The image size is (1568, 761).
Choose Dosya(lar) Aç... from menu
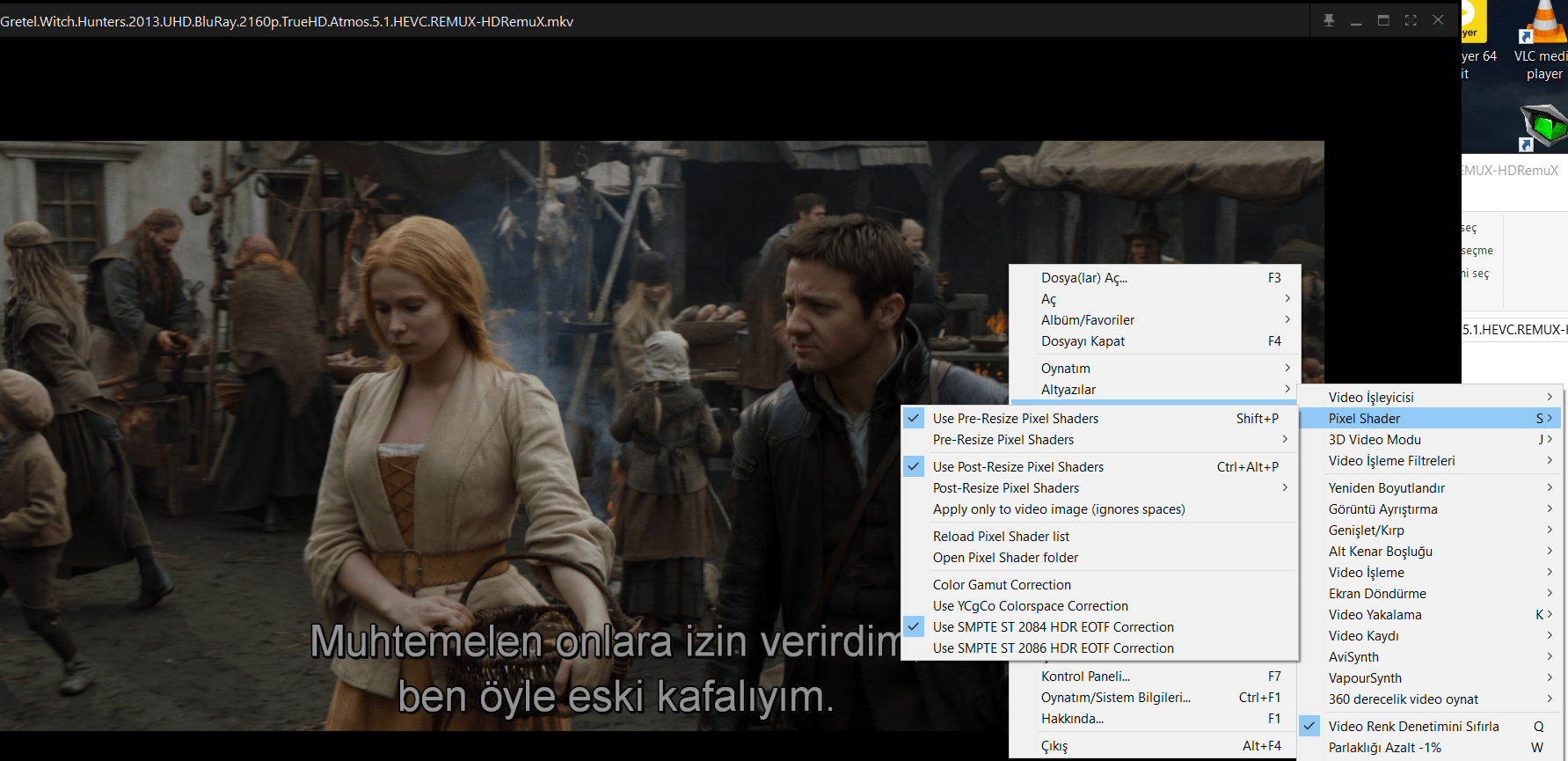click(x=1083, y=278)
